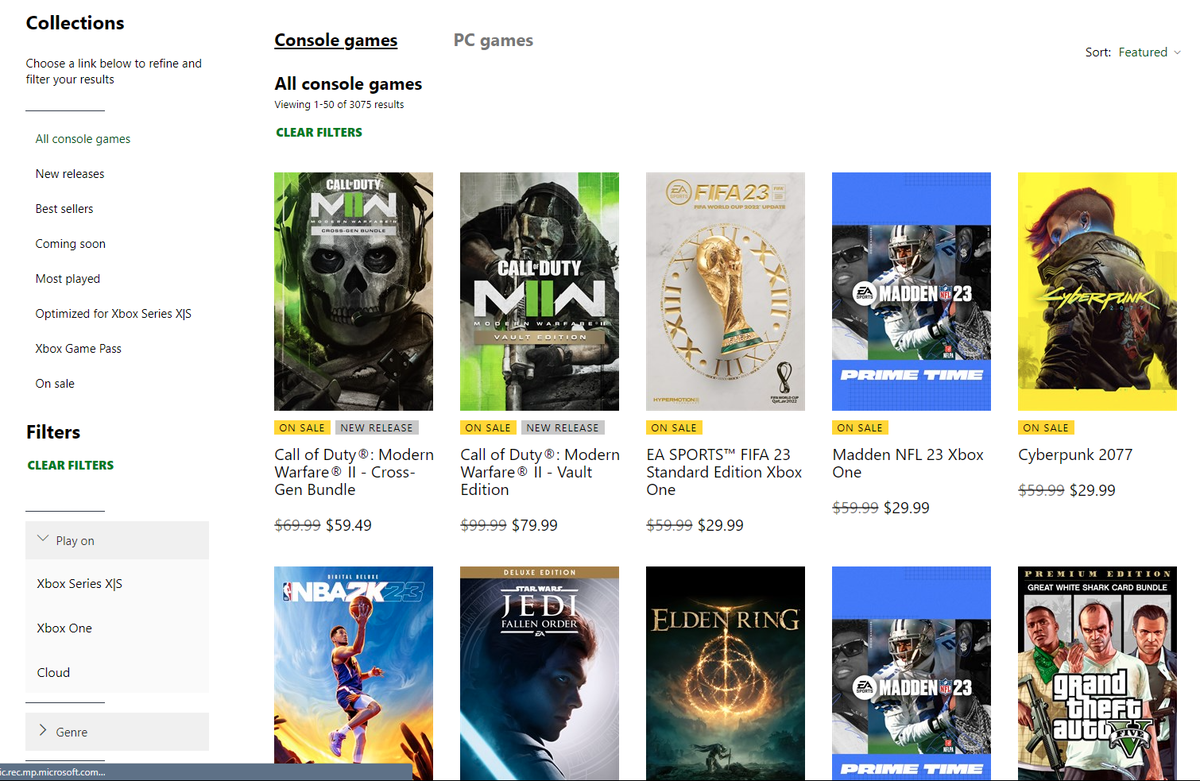
Task: Click the All console games heading
Action: click(x=348, y=84)
